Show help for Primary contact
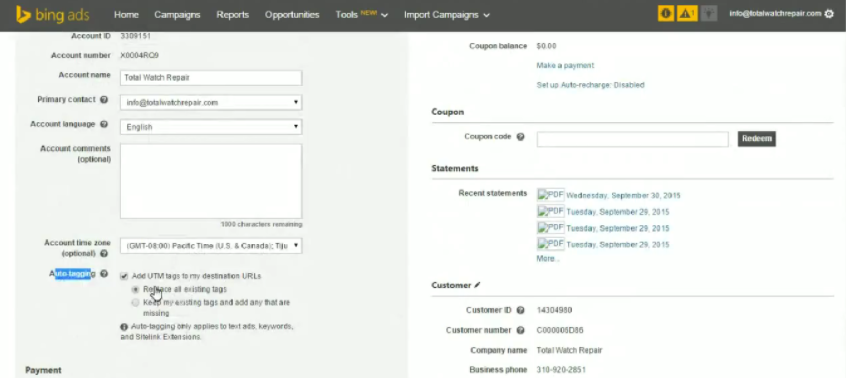This screenshot has height=378, width=846. click(x=104, y=100)
